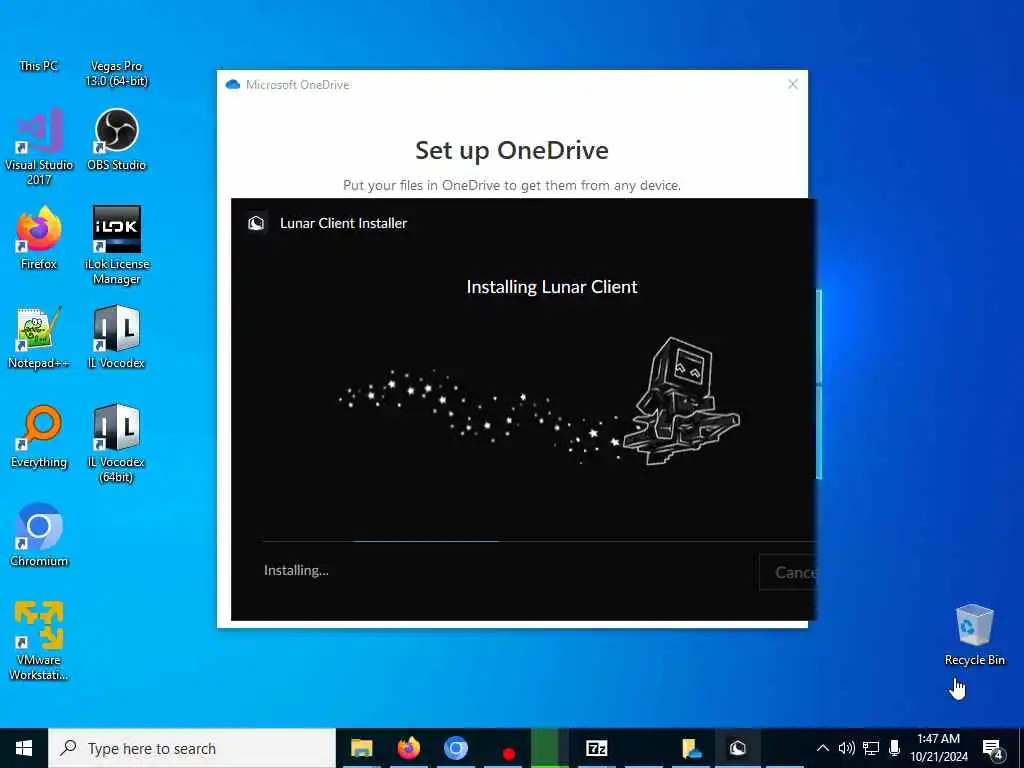The height and width of the screenshot is (768, 1024).
Task: Open volume control in system tray
Action: tap(846, 748)
